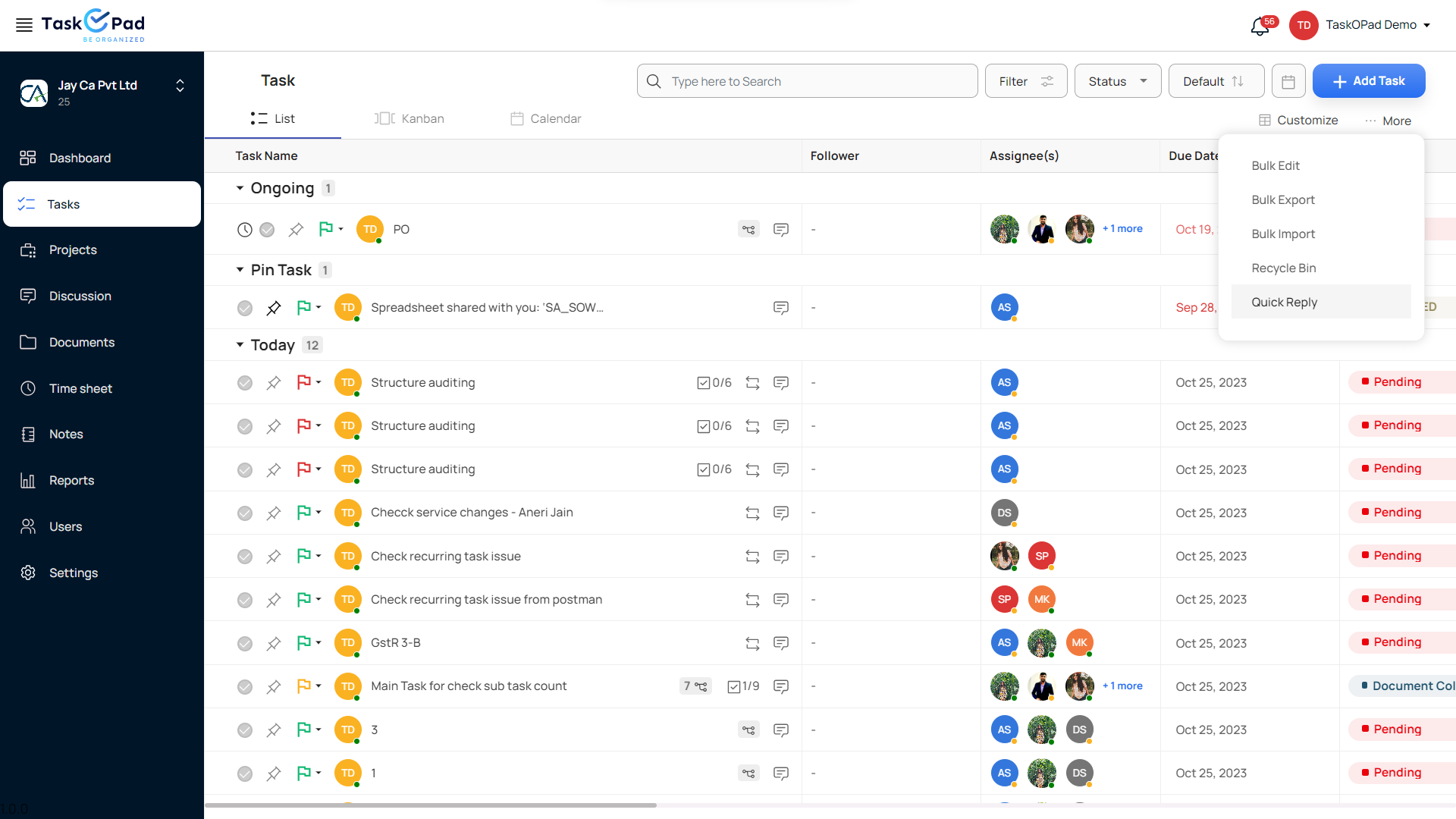Toggle the completion circle for the Main Task
1456x819 pixels.
tap(244, 686)
